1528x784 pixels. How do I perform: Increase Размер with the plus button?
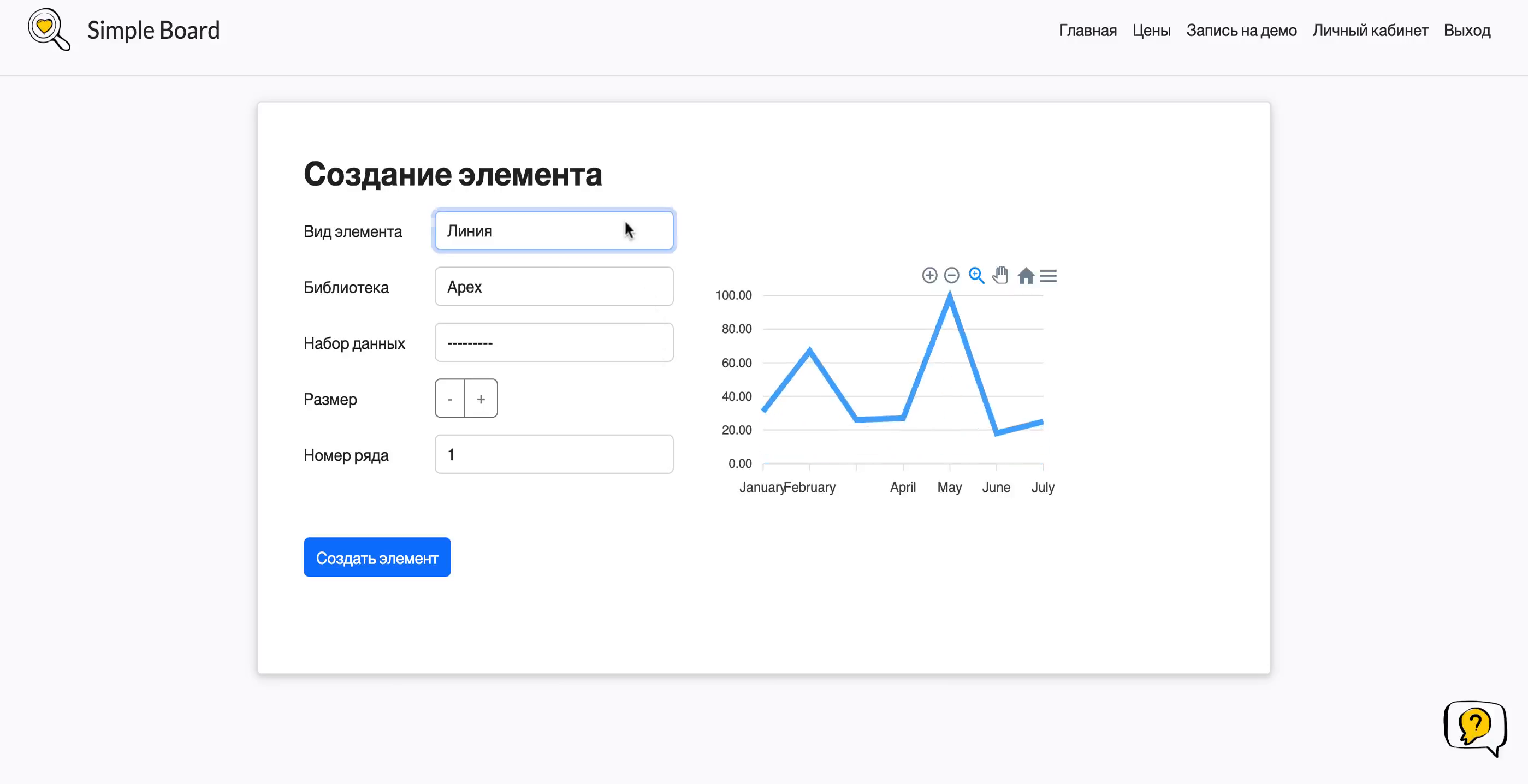[481, 399]
